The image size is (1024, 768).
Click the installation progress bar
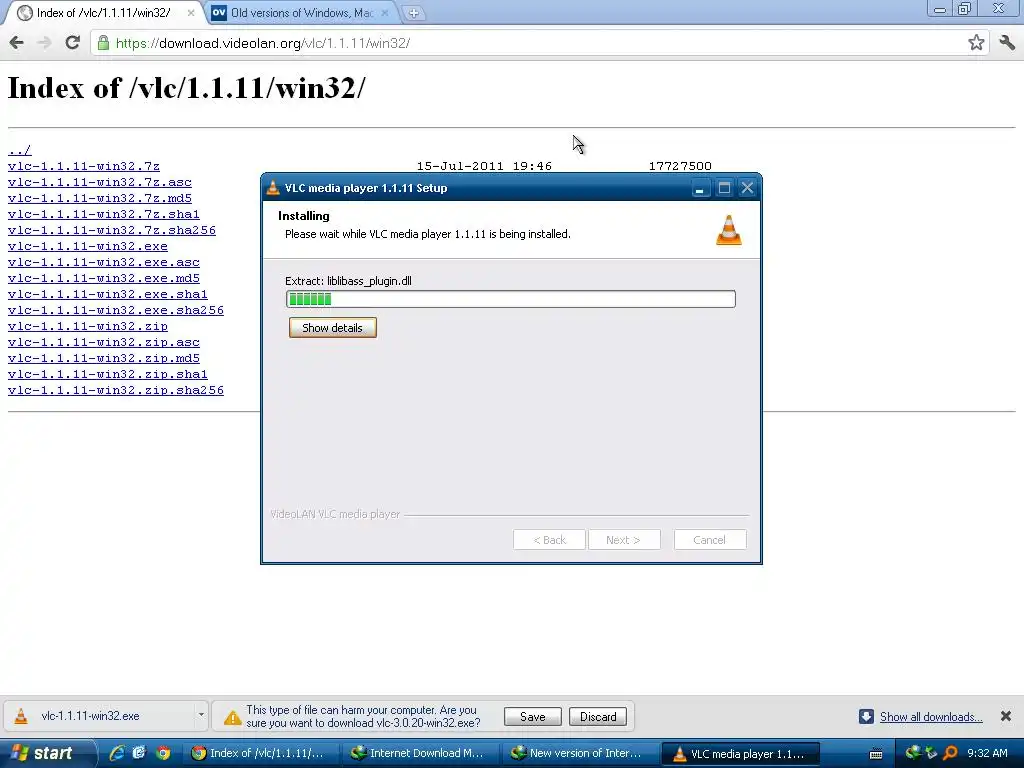coord(511,299)
